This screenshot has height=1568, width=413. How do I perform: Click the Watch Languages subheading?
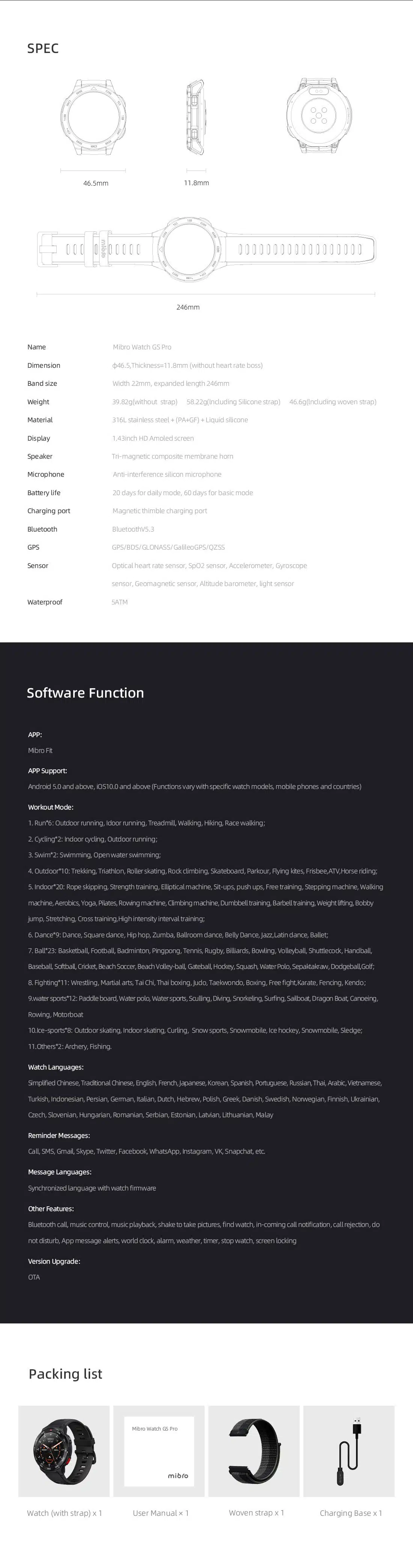(x=56, y=1067)
